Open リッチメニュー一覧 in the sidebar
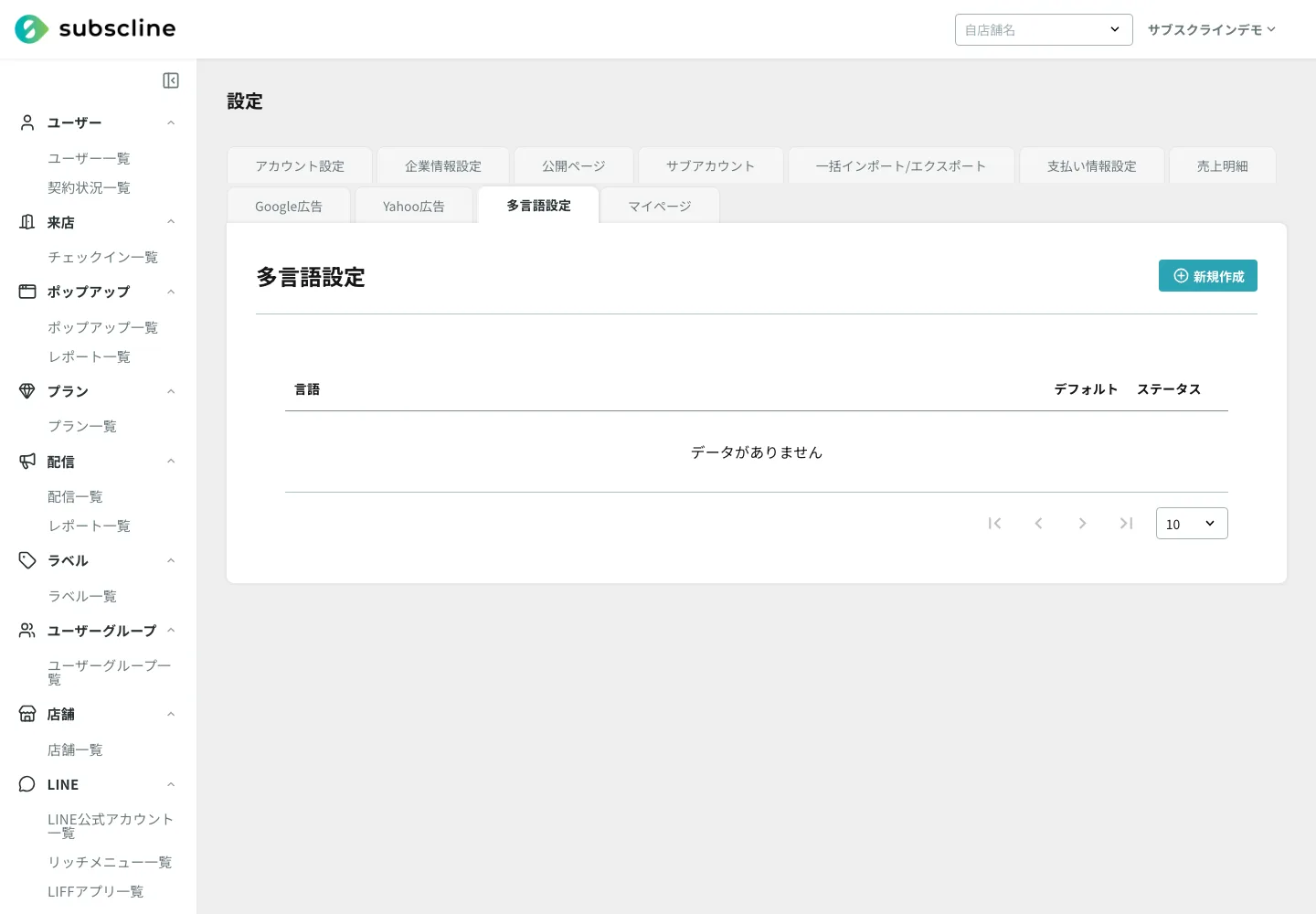Screen dimensions: 1316x914 (x=110, y=862)
